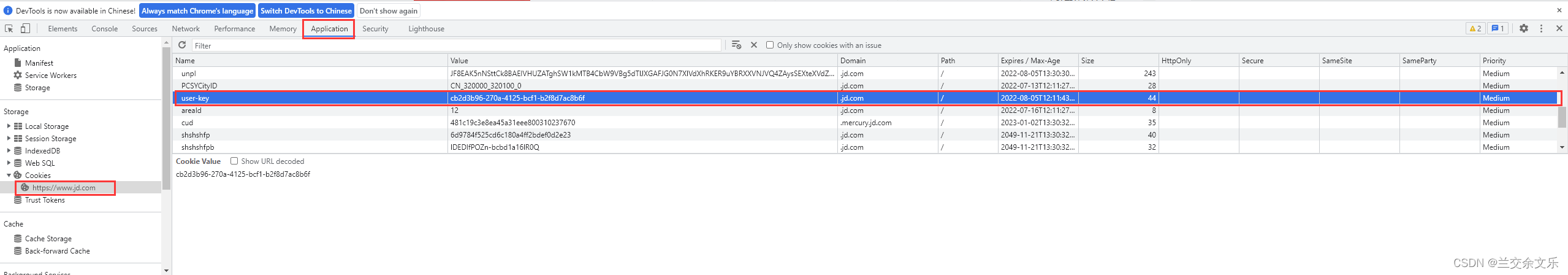Screen dimensions: 1568x275
Task: Switch to the Elements tab
Action: [x=63, y=28]
